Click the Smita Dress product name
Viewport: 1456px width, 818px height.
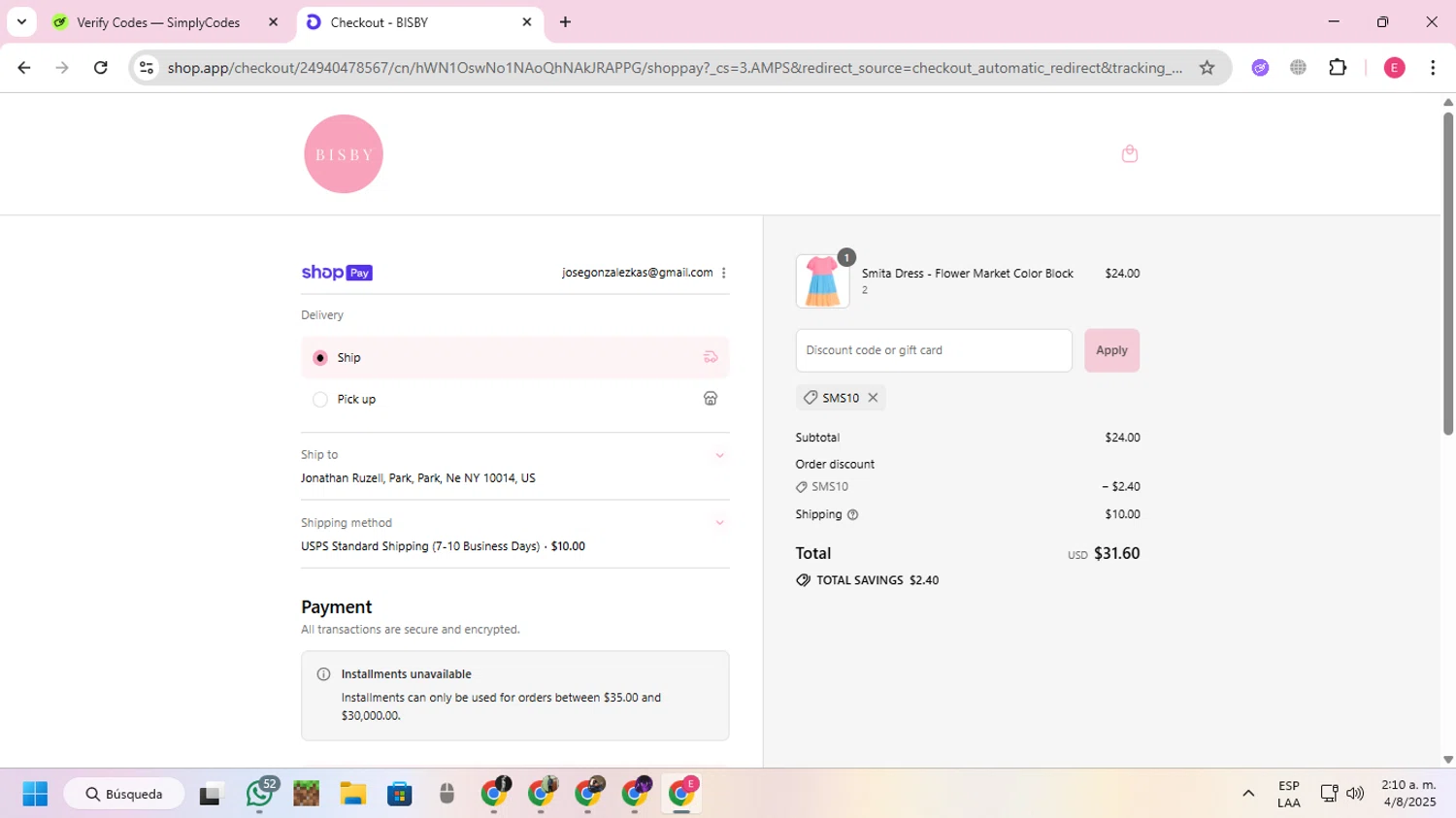click(967, 274)
